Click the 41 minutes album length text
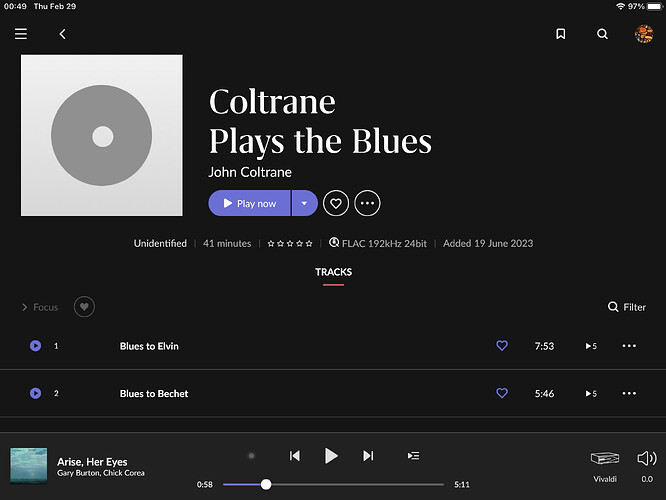666x500 pixels. click(227, 243)
